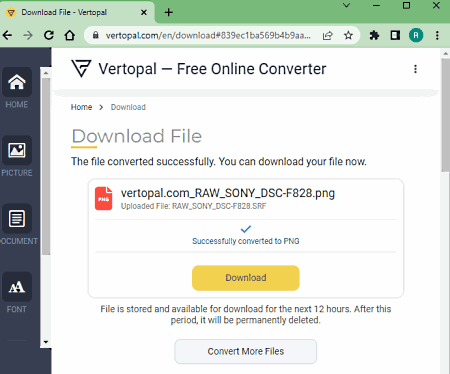Open the Chrome three-dot menu
The image size is (450, 374).
point(437,35)
